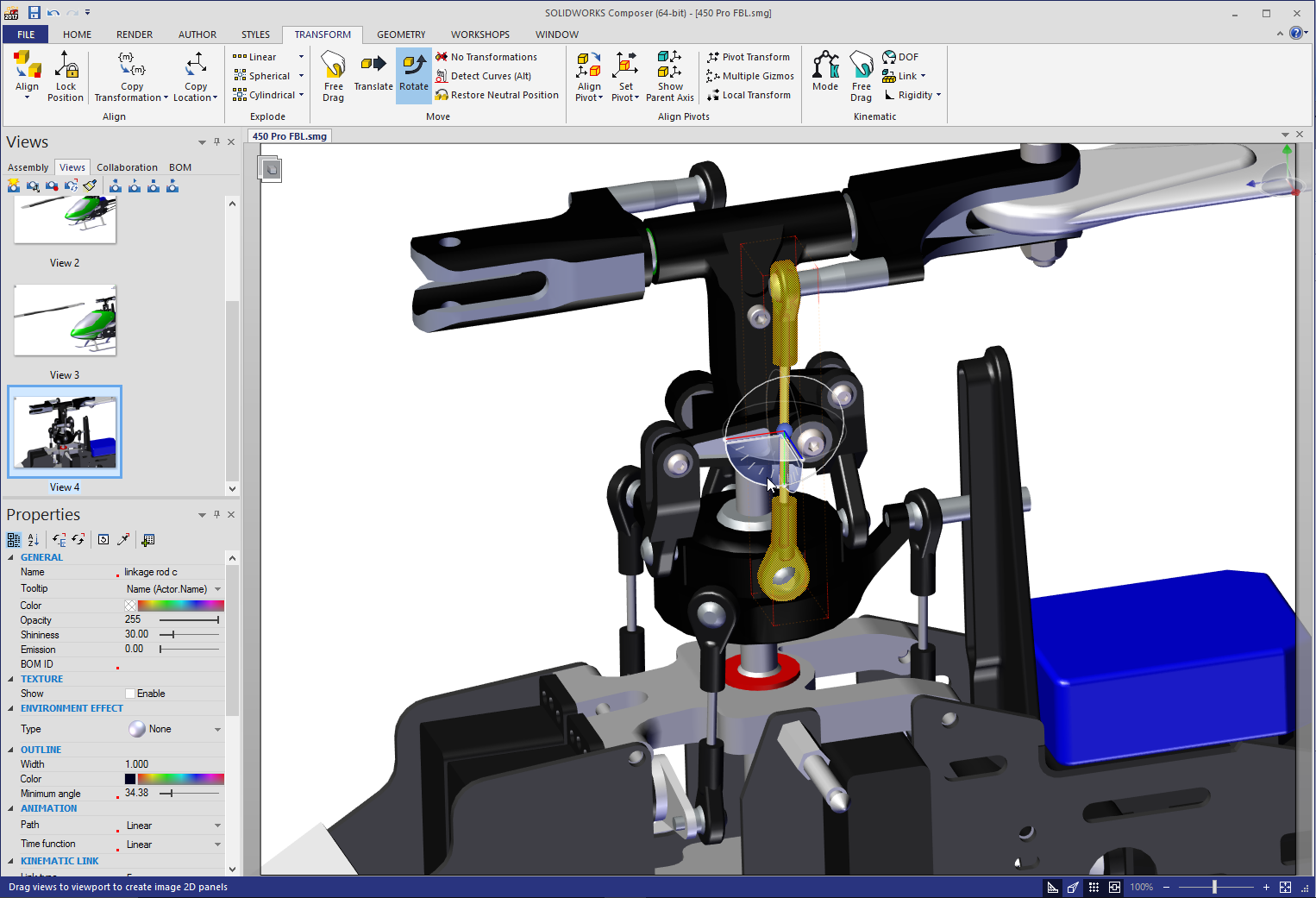This screenshot has height=898, width=1316.
Task: Open the Animation Path dropdown
Action: tap(217, 826)
